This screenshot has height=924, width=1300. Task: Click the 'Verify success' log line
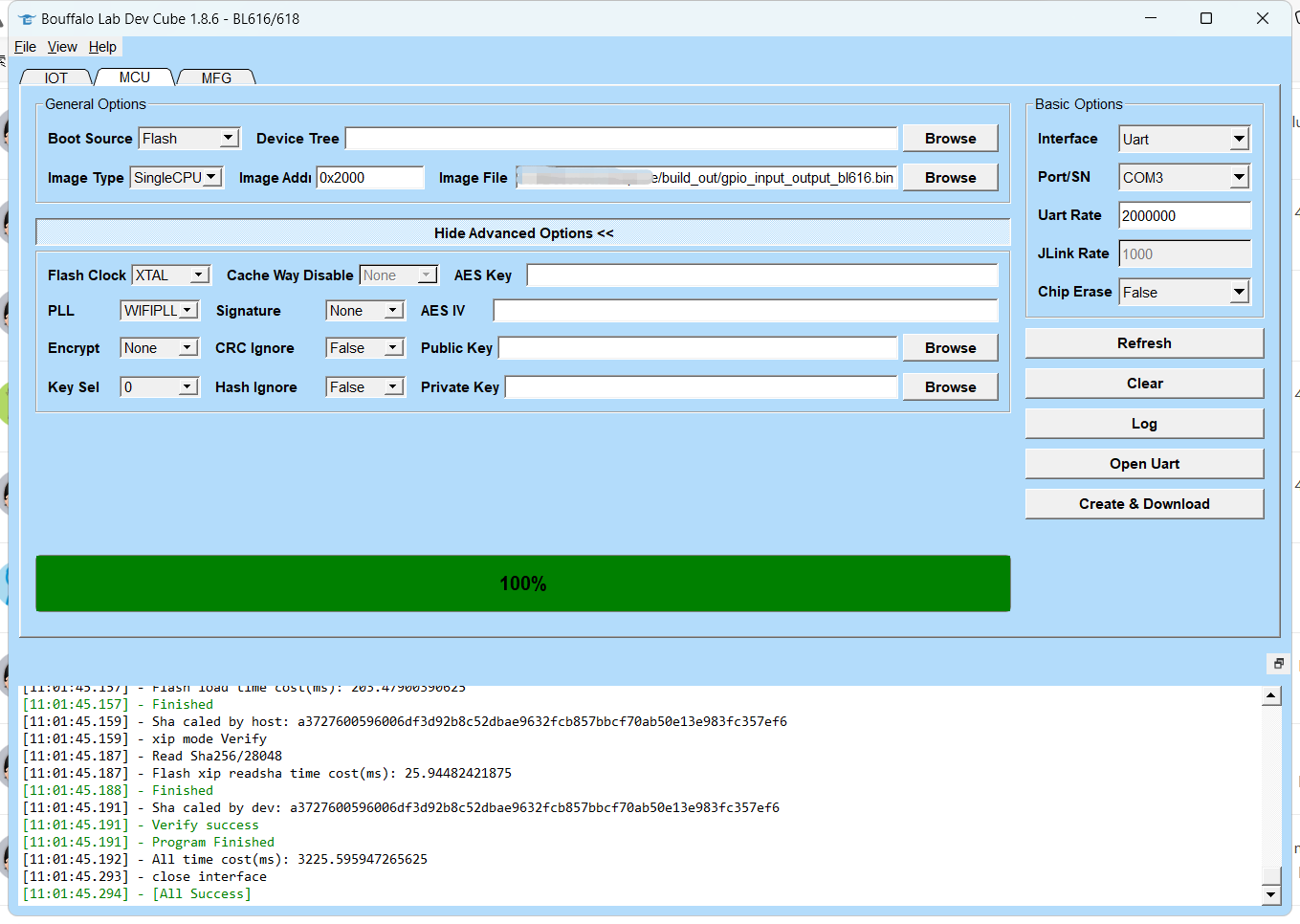pyautogui.click(x=141, y=825)
